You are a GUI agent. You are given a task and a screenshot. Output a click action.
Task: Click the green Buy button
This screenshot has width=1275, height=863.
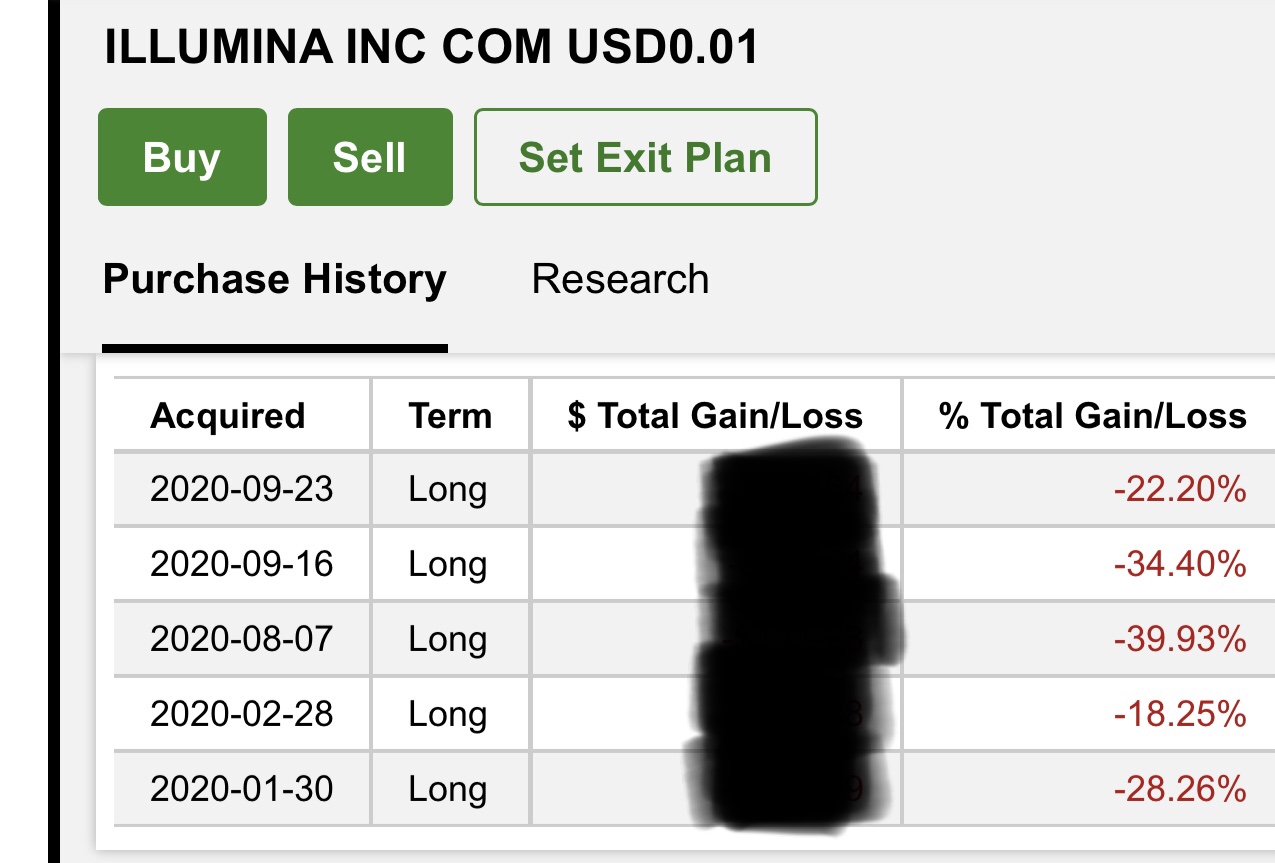[182, 158]
